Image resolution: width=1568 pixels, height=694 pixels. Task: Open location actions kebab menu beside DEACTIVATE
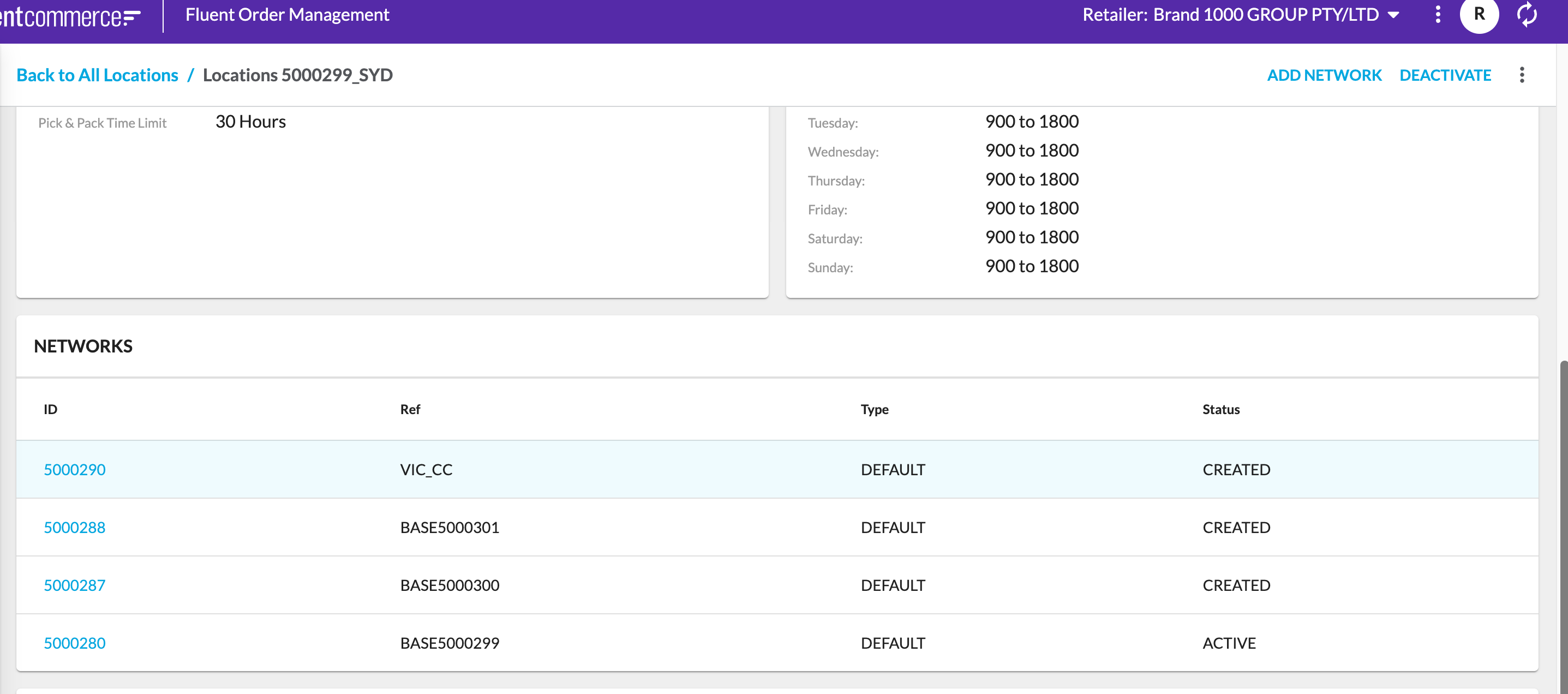tap(1522, 75)
